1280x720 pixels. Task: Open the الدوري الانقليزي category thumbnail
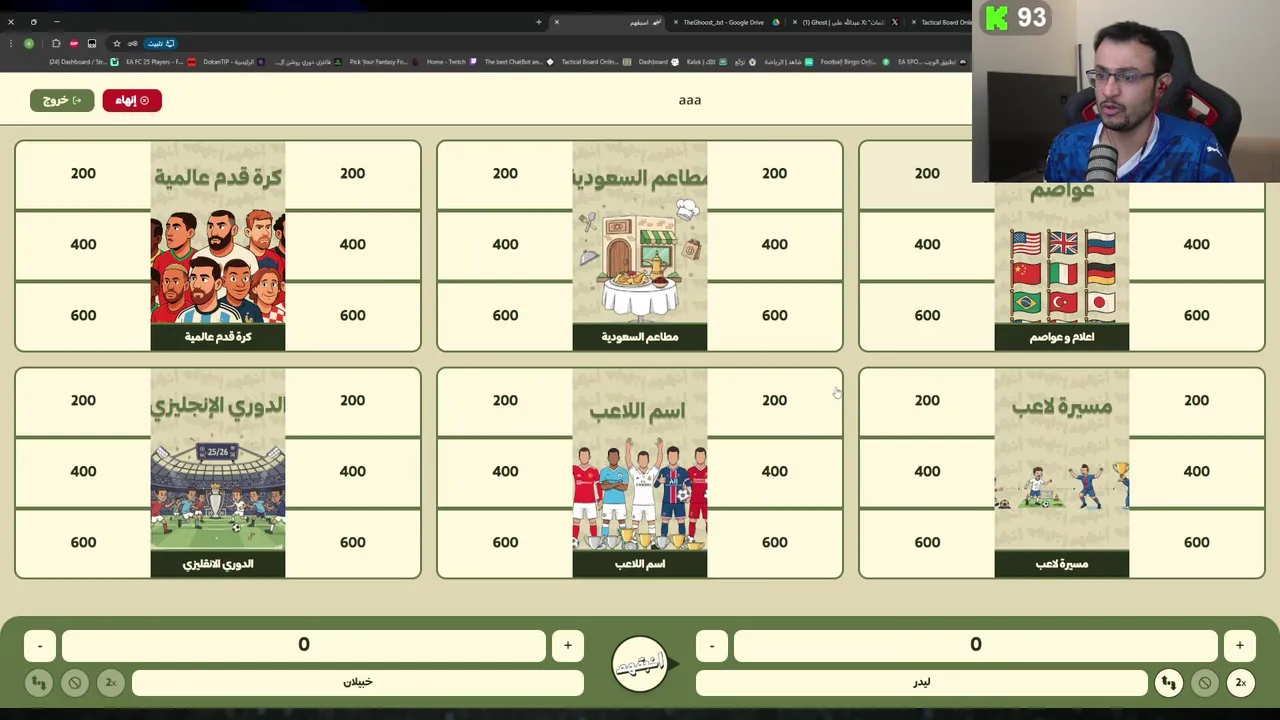pos(218,473)
